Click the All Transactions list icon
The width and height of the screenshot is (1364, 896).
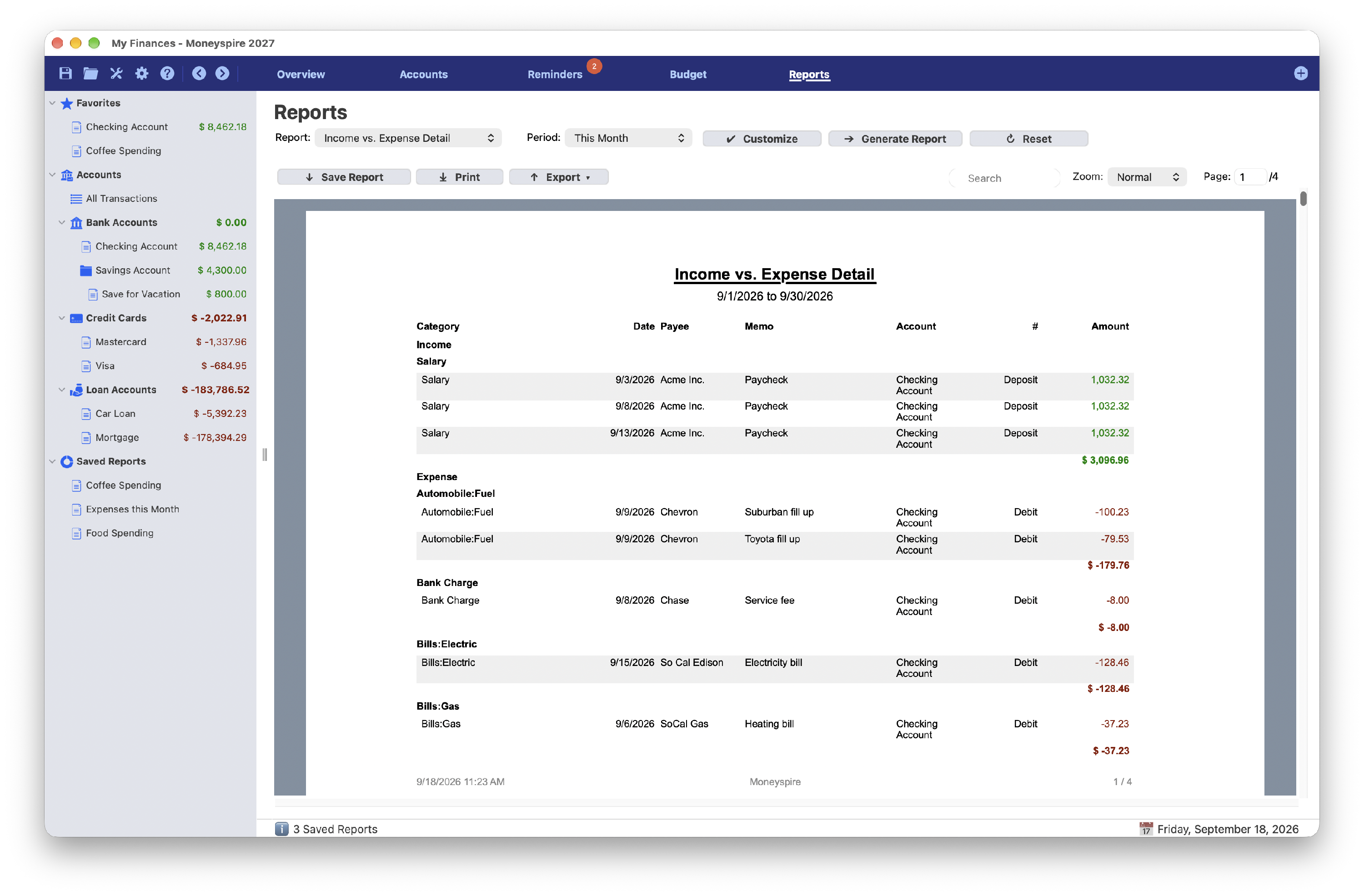point(75,199)
